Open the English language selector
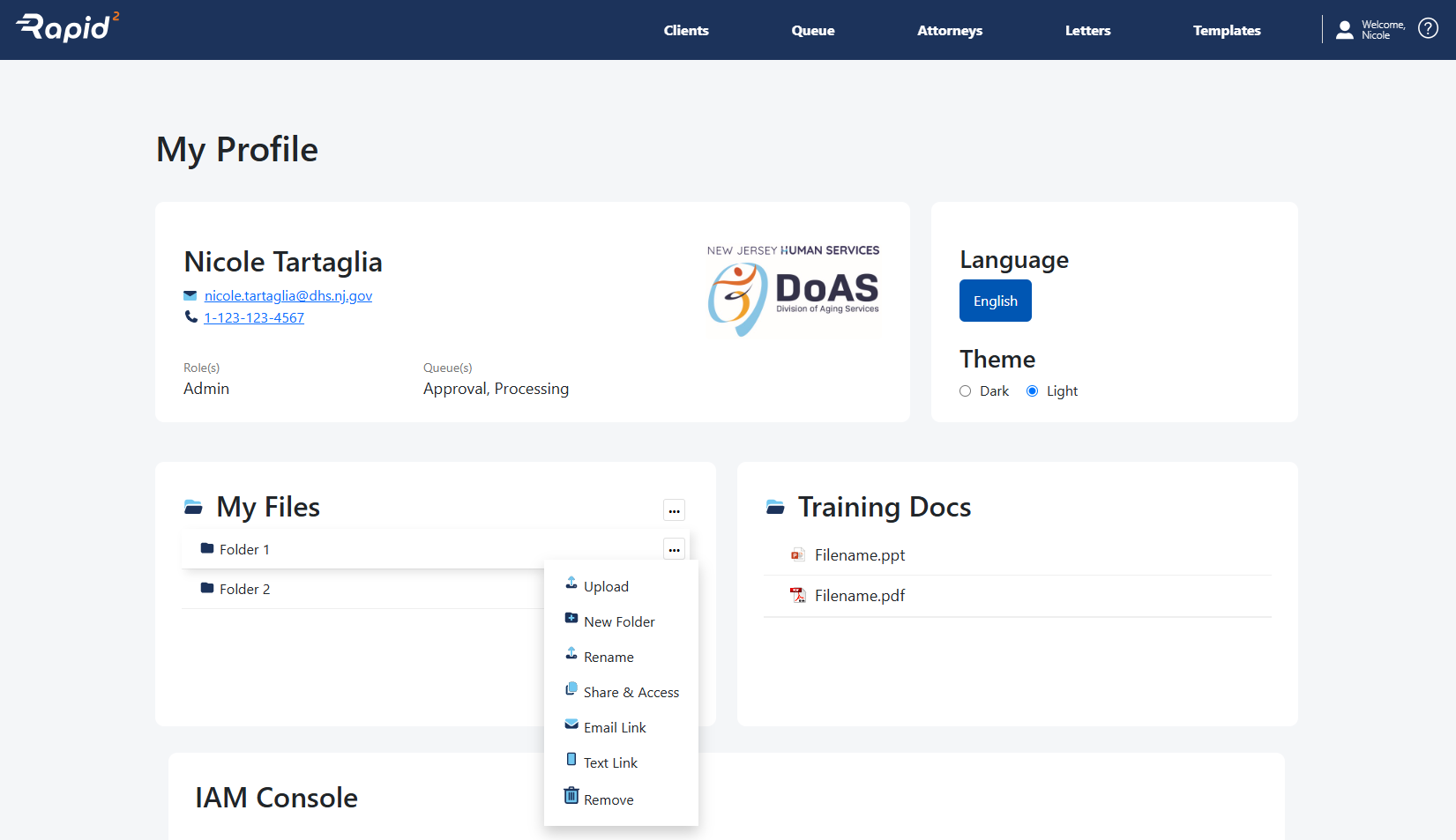This screenshot has width=1456, height=840. 995,301
